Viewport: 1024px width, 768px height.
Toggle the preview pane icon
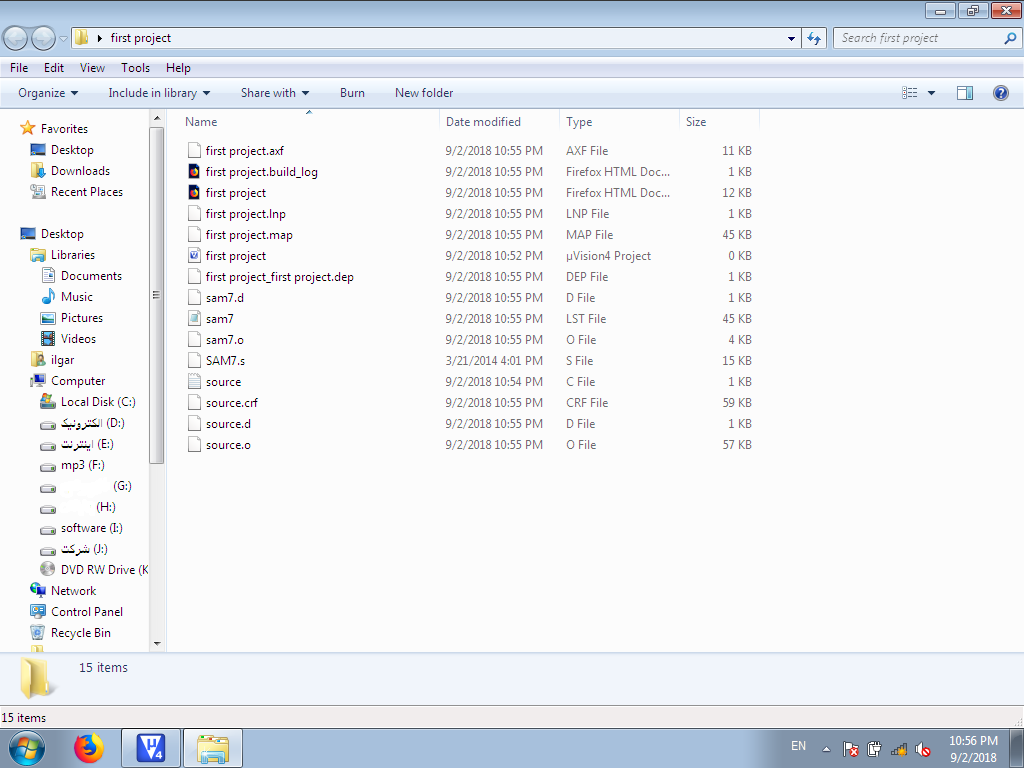click(x=965, y=93)
